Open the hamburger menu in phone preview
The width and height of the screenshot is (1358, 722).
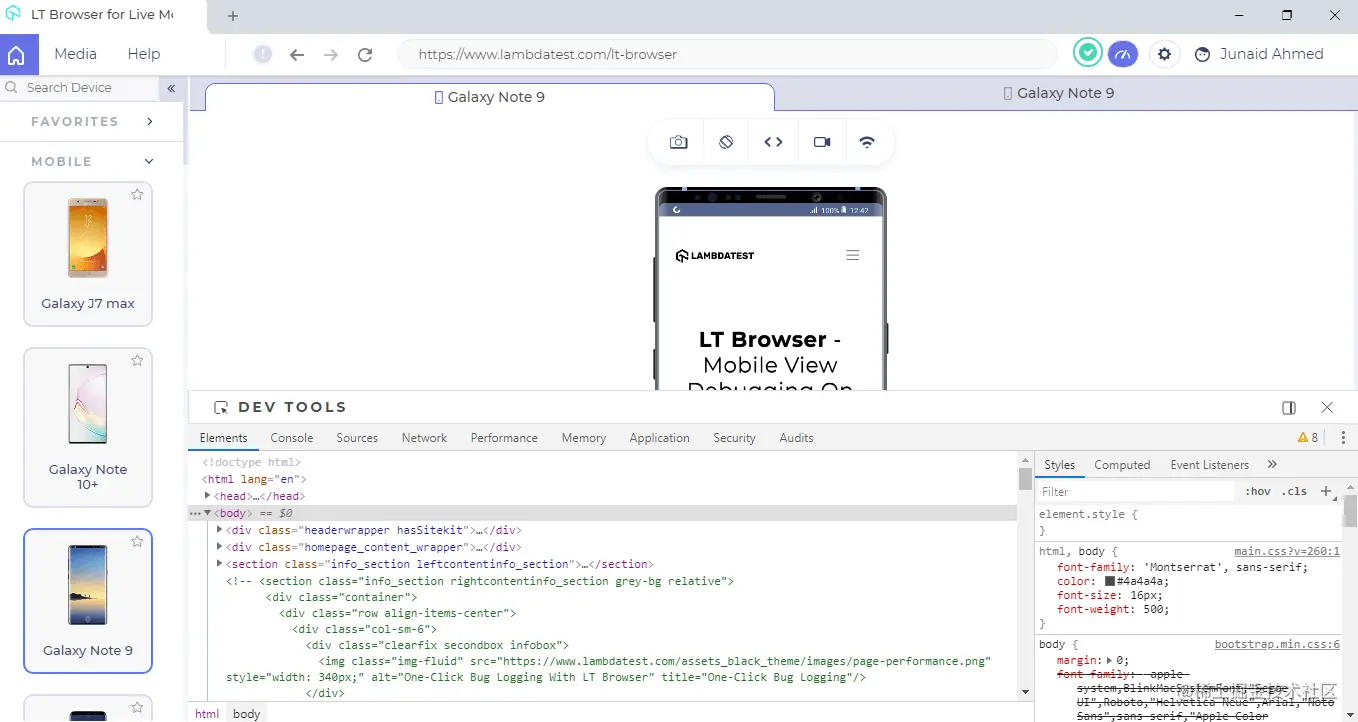(x=853, y=256)
